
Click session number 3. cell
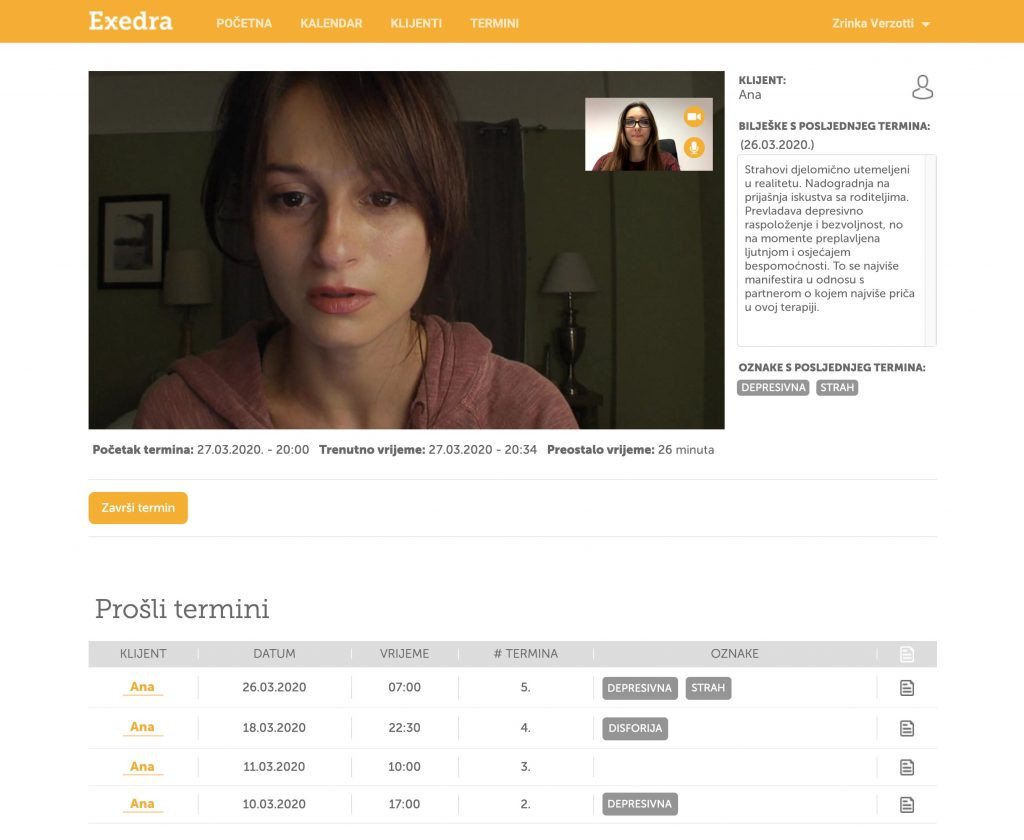[x=526, y=767]
